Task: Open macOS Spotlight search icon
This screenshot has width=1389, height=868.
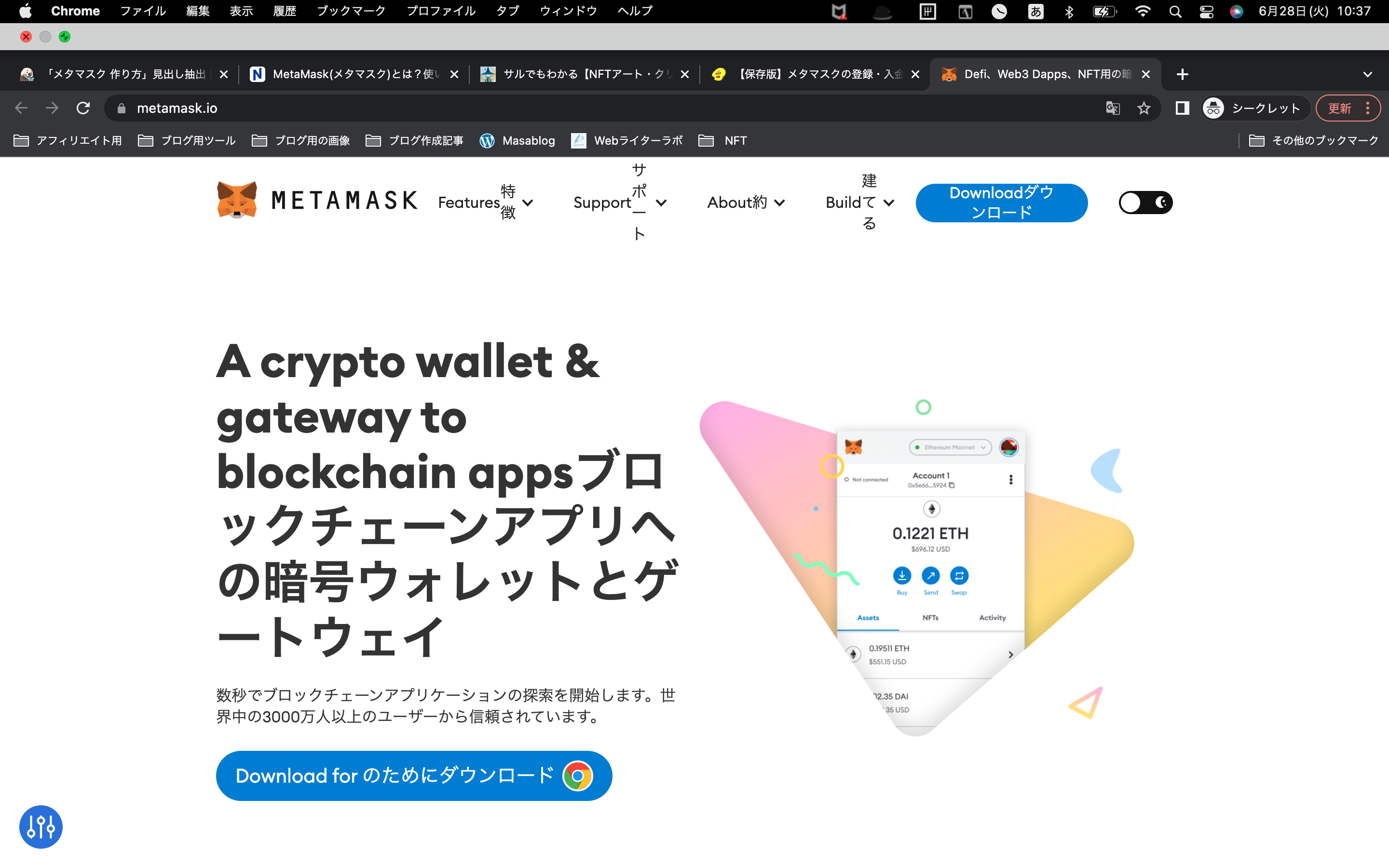Action: point(1175,12)
